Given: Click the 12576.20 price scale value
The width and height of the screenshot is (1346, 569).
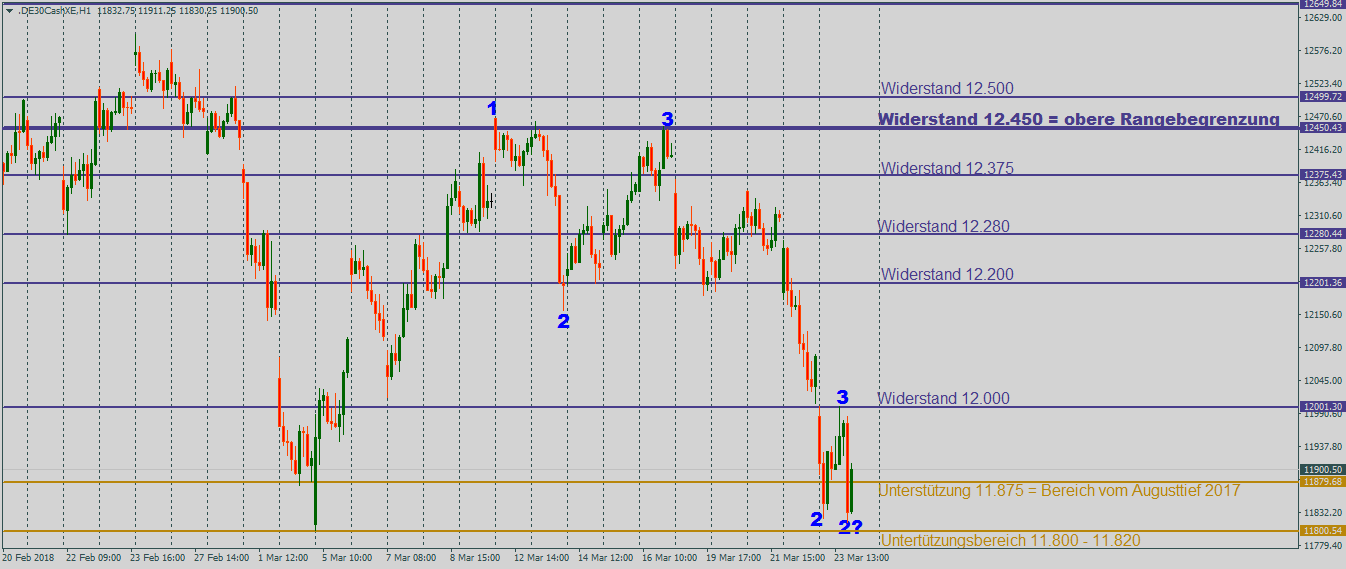Looking at the screenshot, I should pyautogui.click(x=1322, y=51).
